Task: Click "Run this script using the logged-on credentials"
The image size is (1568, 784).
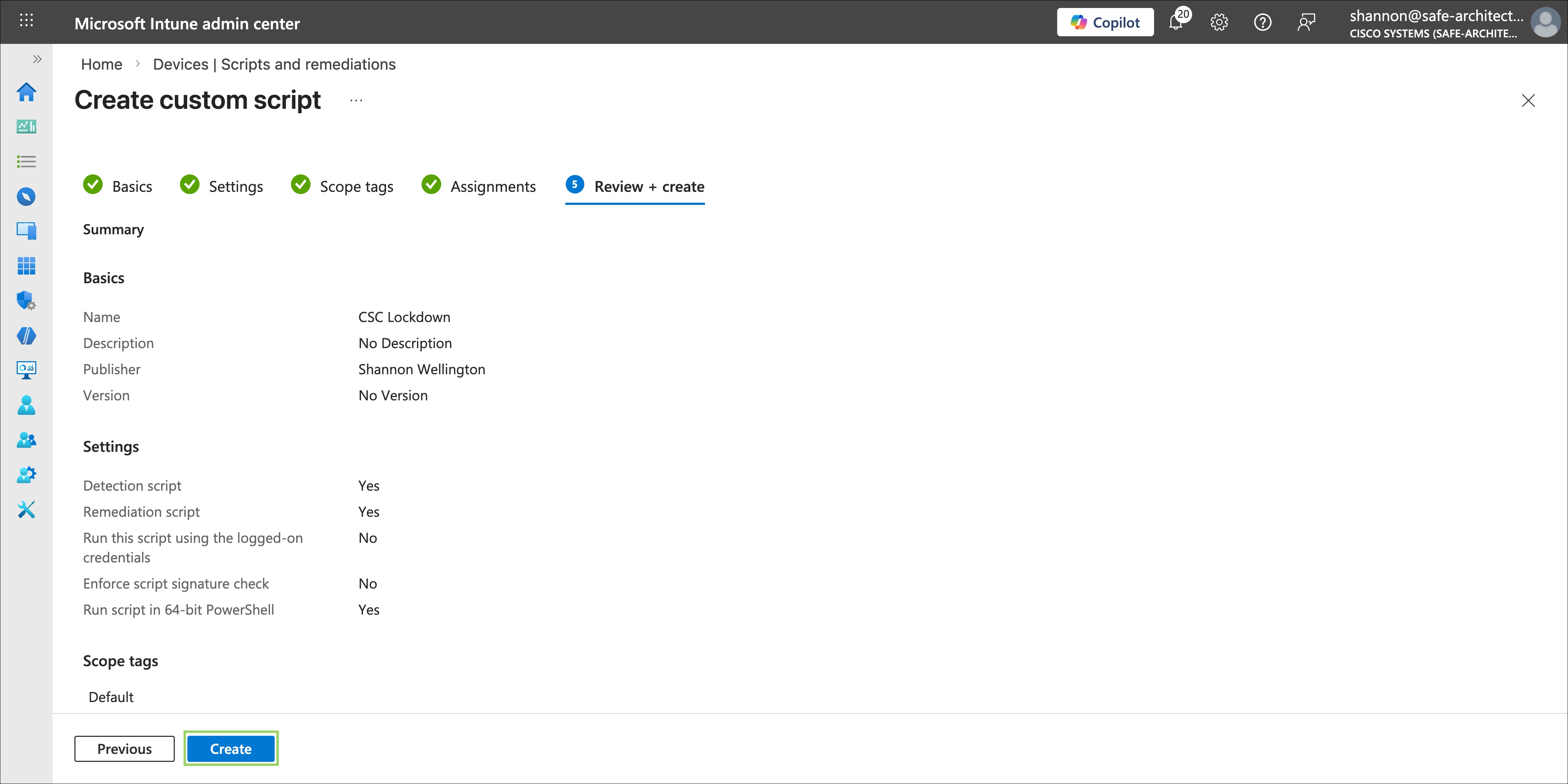Action: [193, 548]
